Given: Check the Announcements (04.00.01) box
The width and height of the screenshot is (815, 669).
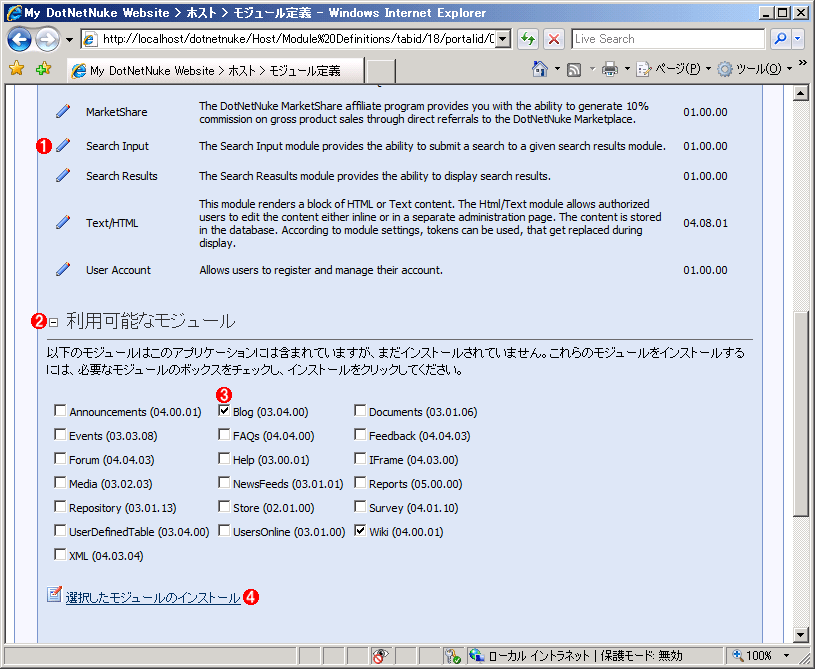Looking at the screenshot, I should (x=60, y=411).
